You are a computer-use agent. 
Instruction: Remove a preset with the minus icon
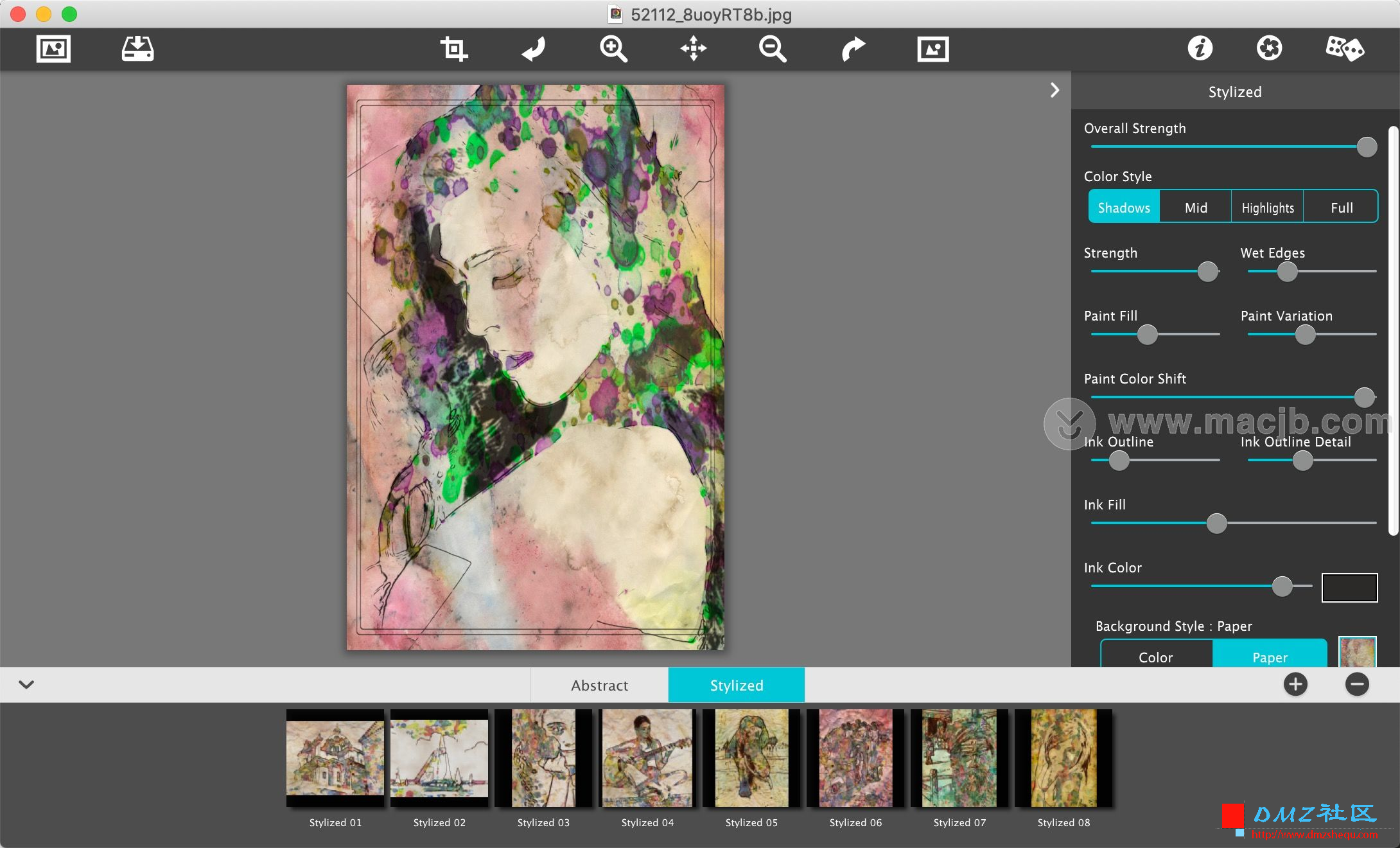click(x=1357, y=684)
